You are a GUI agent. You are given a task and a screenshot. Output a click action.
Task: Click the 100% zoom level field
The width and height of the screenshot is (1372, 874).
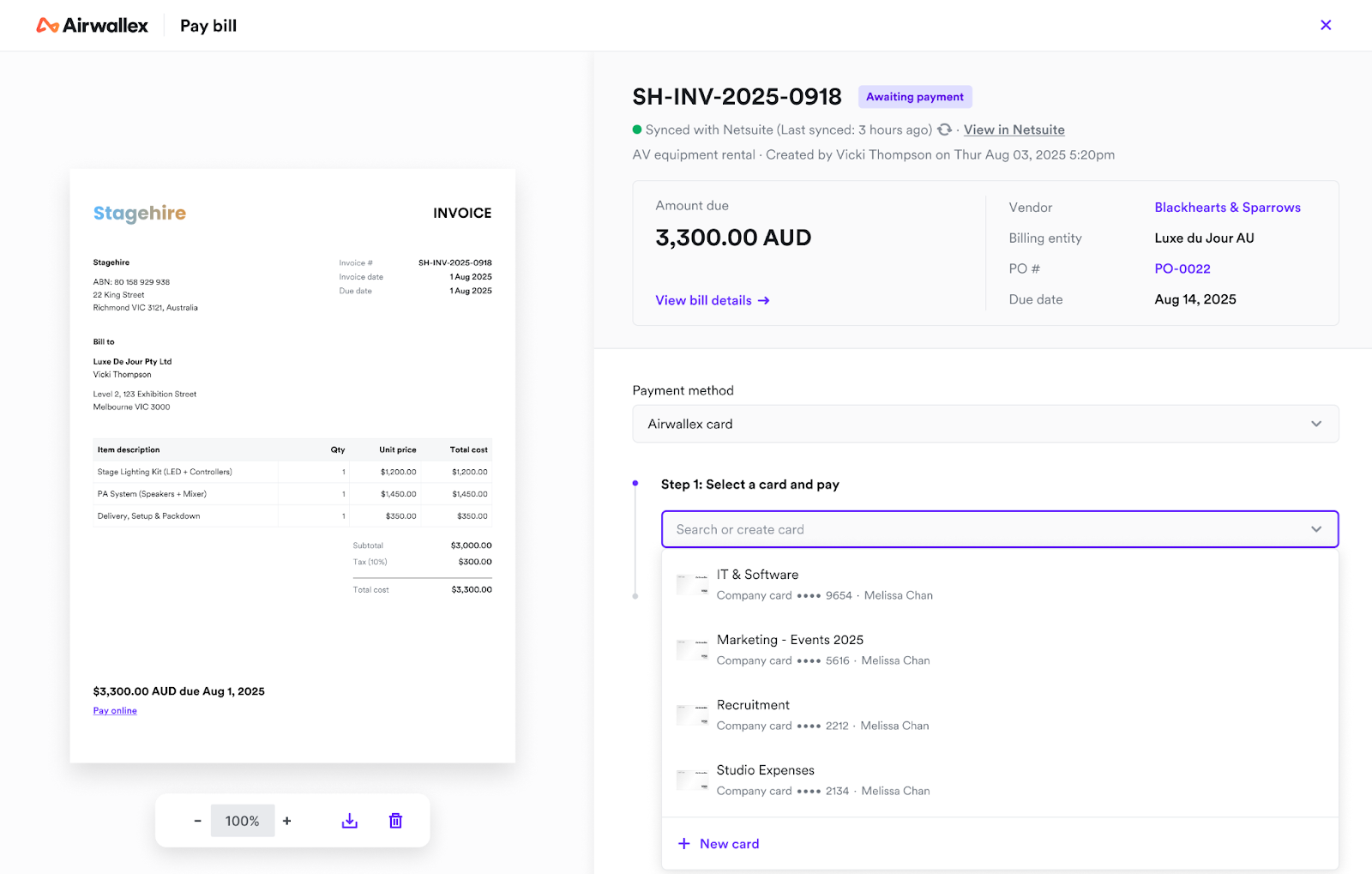coord(243,821)
